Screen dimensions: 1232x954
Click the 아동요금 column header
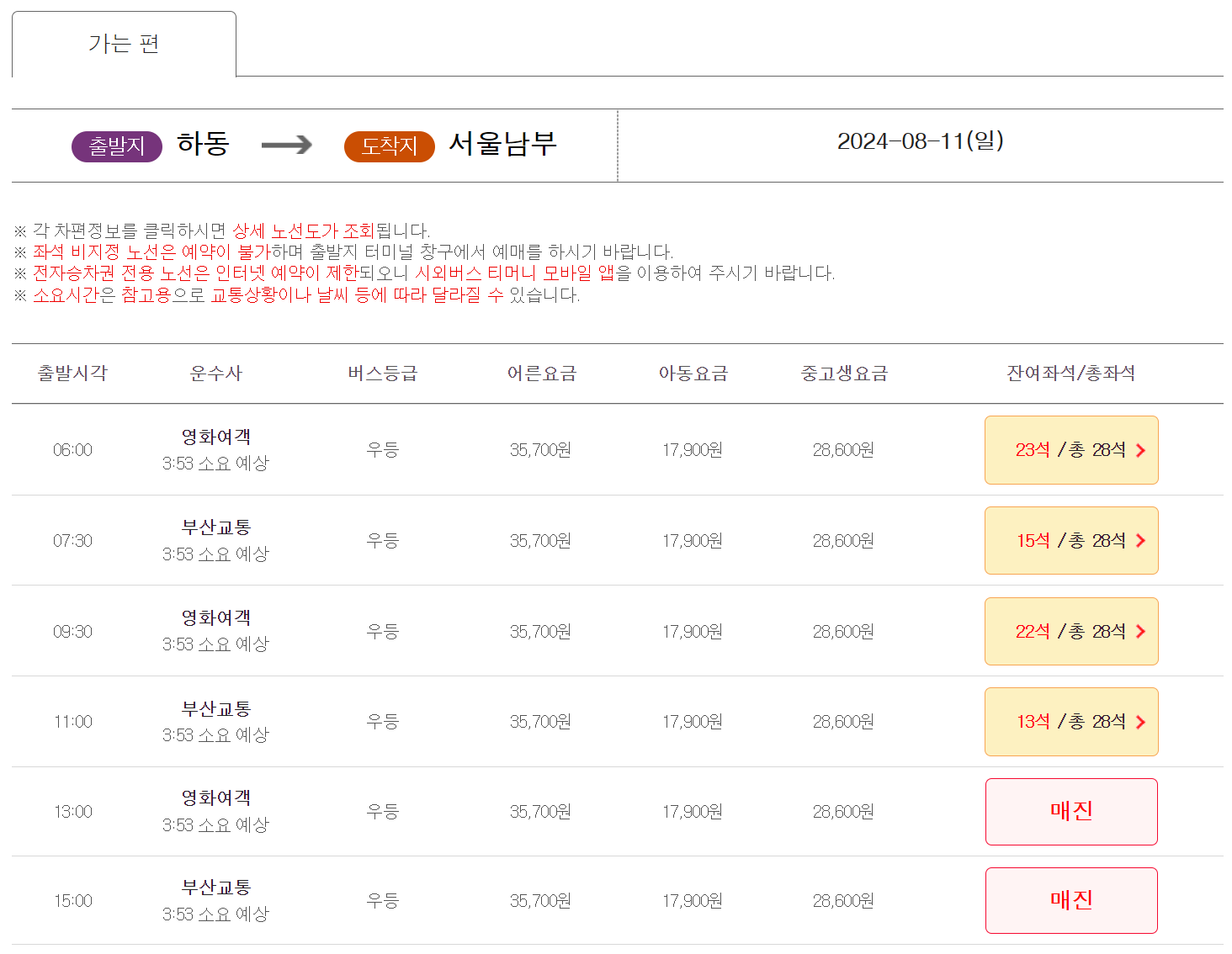[693, 374]
